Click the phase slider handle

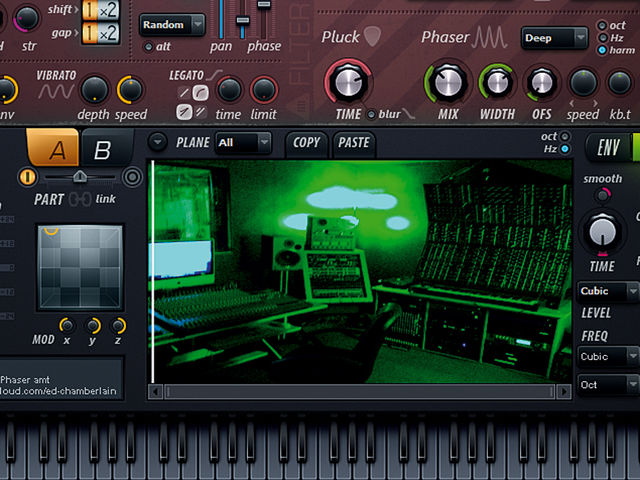[x=264, y=4]
